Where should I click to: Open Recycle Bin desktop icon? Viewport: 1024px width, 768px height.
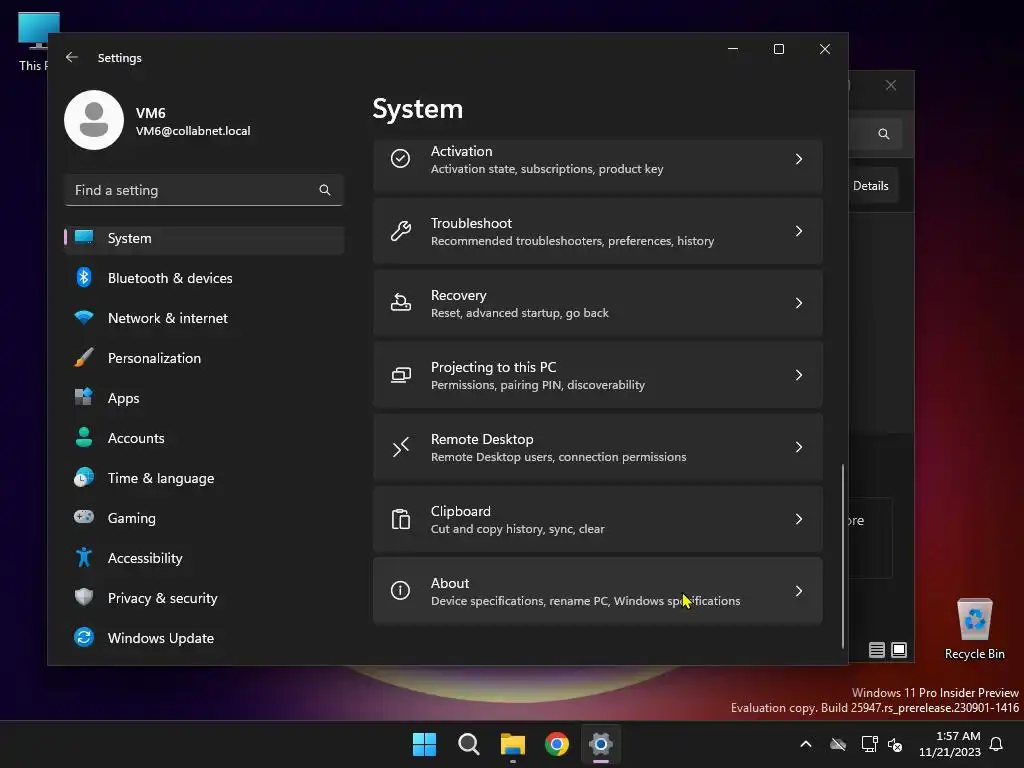(x=975, y=629)
